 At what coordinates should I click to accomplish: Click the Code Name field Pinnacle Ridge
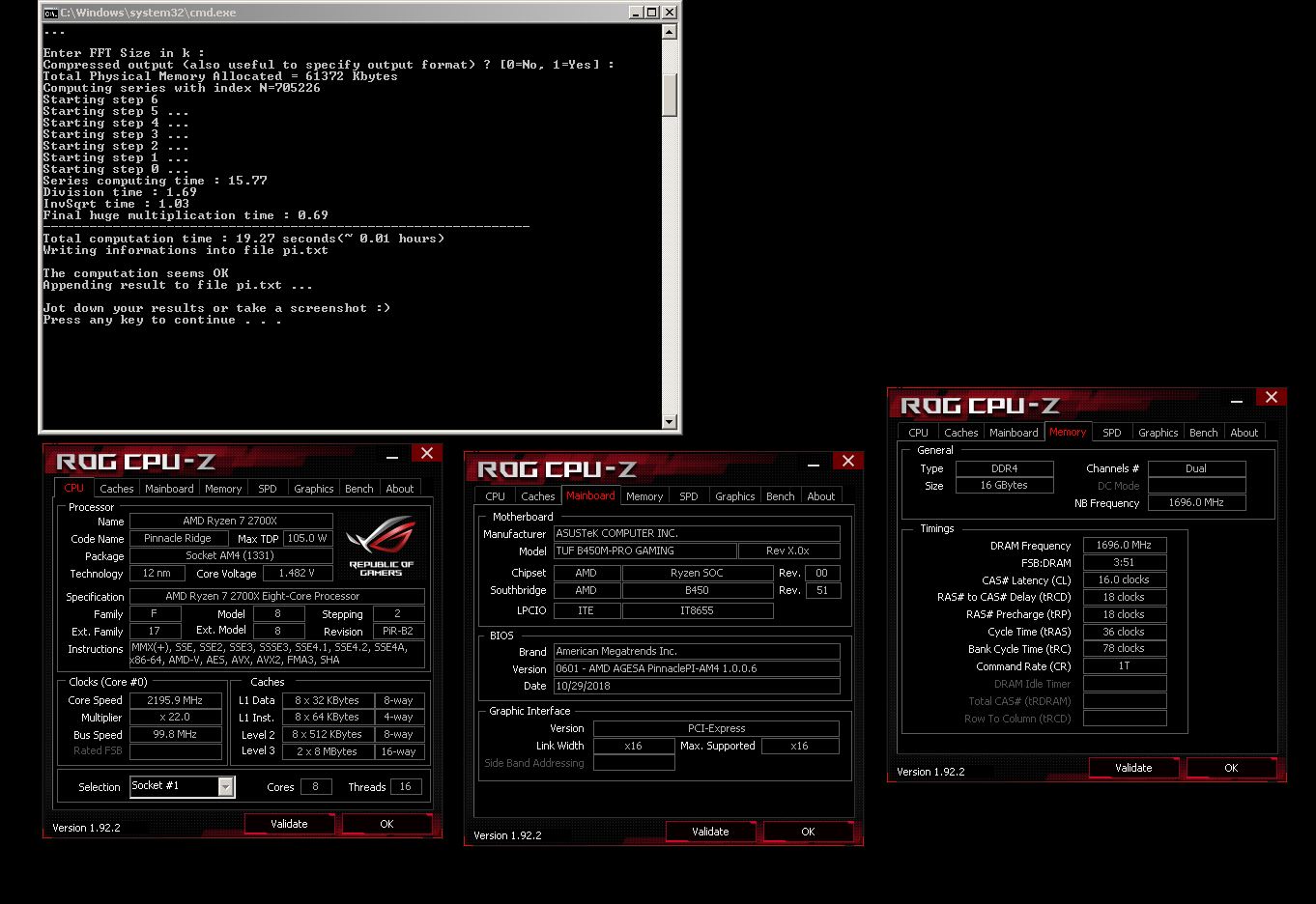click(179, 538)
